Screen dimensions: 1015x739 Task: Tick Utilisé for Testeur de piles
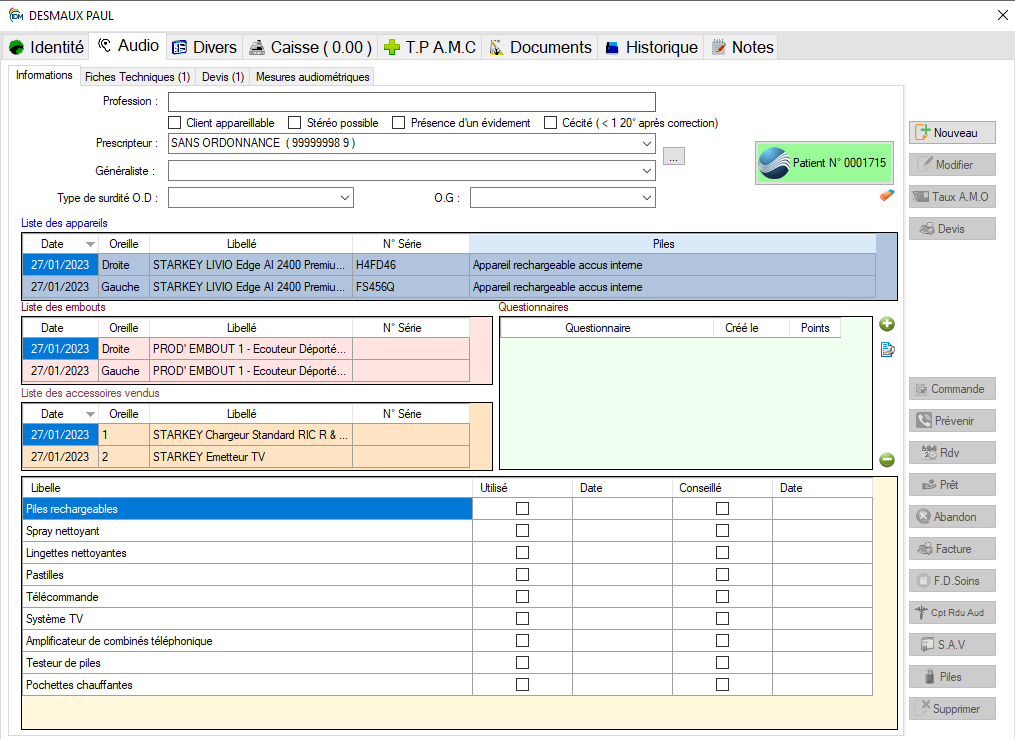coord(522,663)
